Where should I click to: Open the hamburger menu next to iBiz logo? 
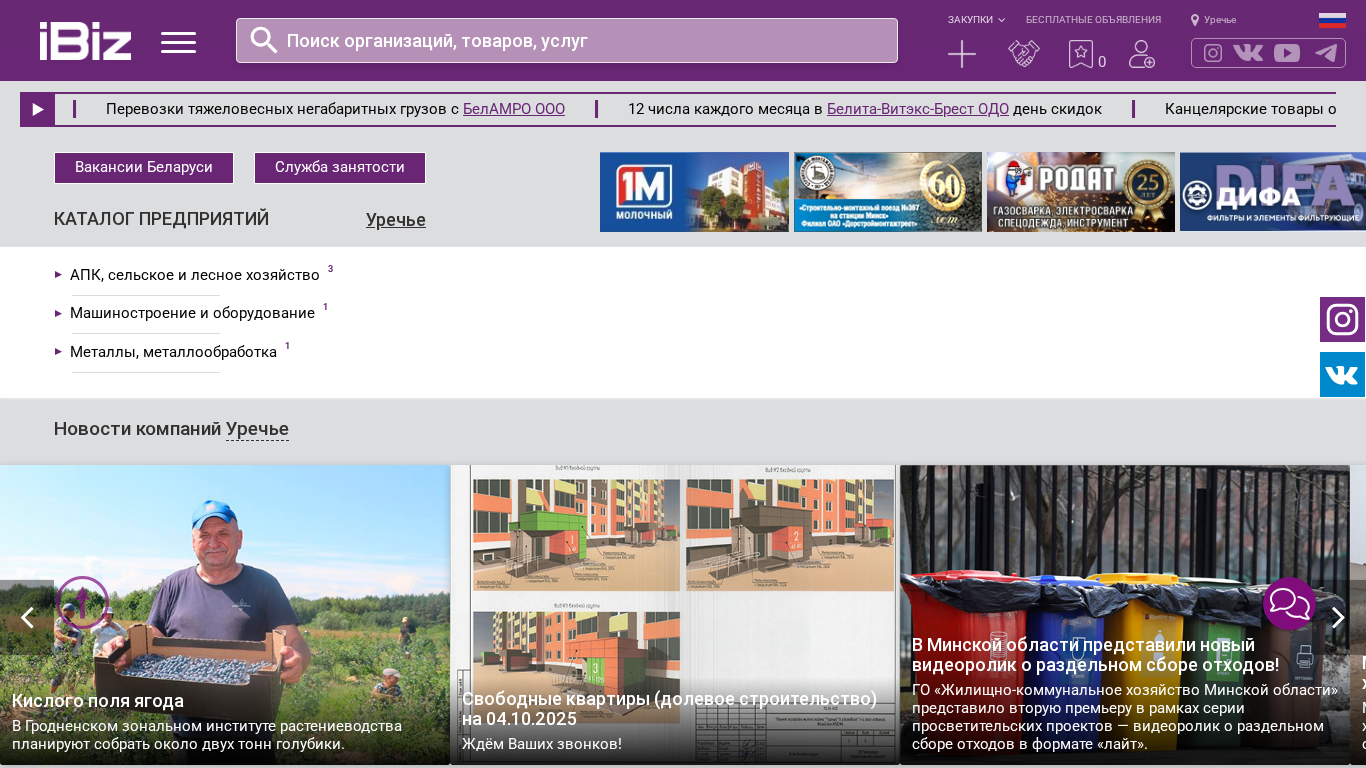pyautogui.click(x=178, y=42)
